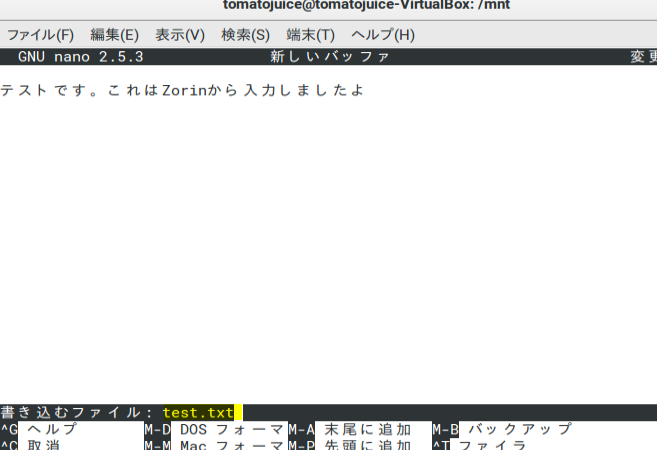Toggle M-D DOS フォーマット option
This screenshot has height=450, width=657.
pyautogui.click(x=215, y=429)
